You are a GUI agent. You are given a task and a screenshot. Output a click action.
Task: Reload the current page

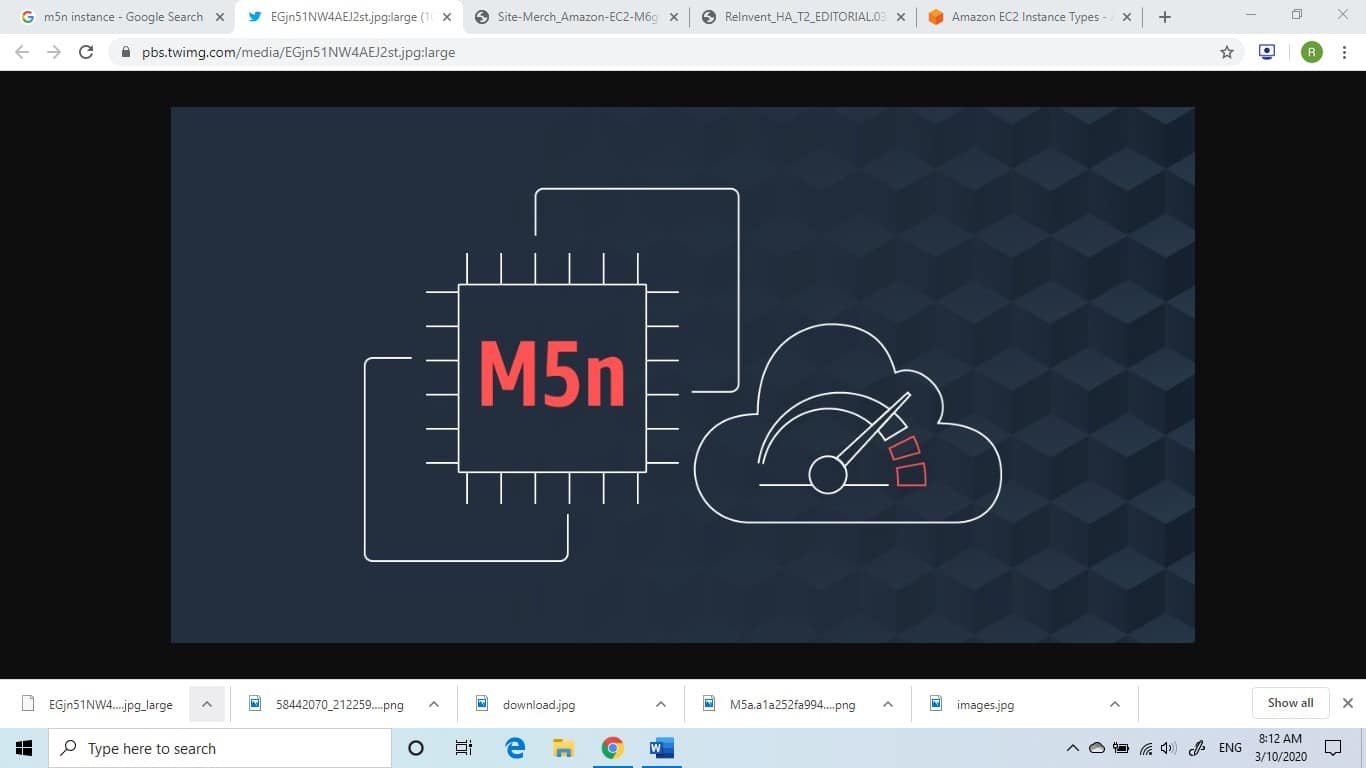tap(86, 52)
